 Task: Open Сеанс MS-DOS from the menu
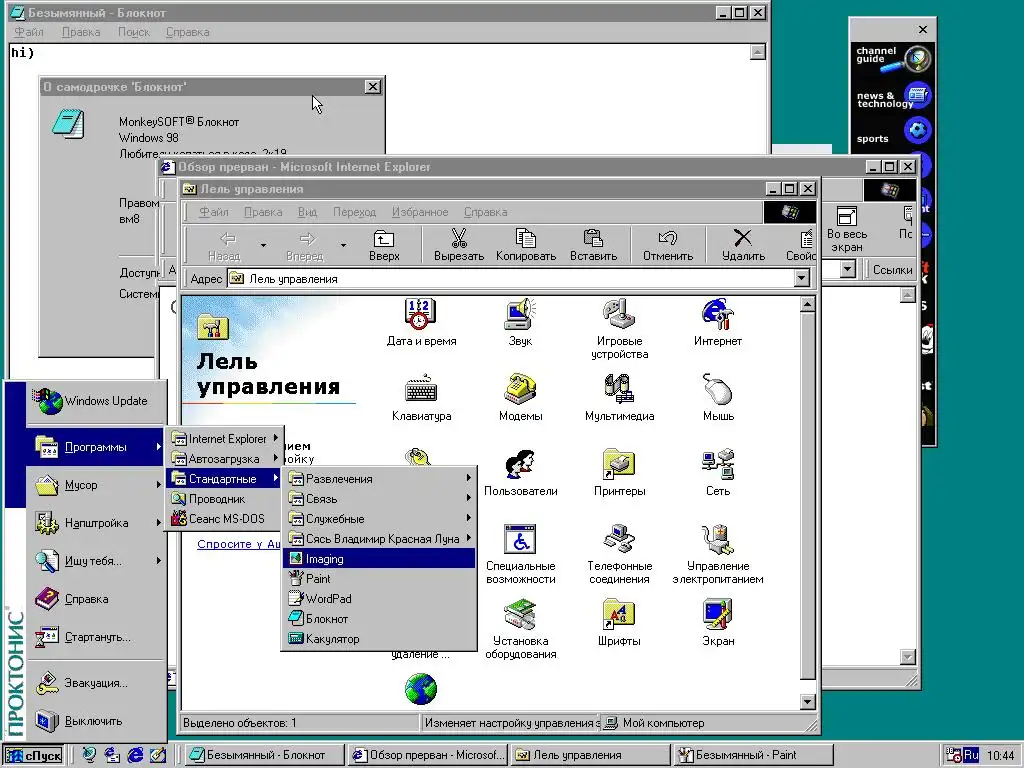pyautogui.click(x=225, y=519)
